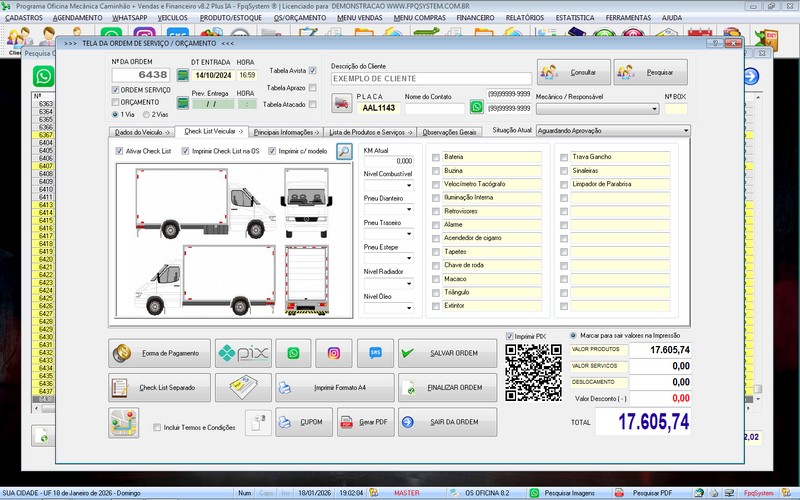The image size is (800, 500).
Task: Open the map route icon button
Action: tap(123, 422)
